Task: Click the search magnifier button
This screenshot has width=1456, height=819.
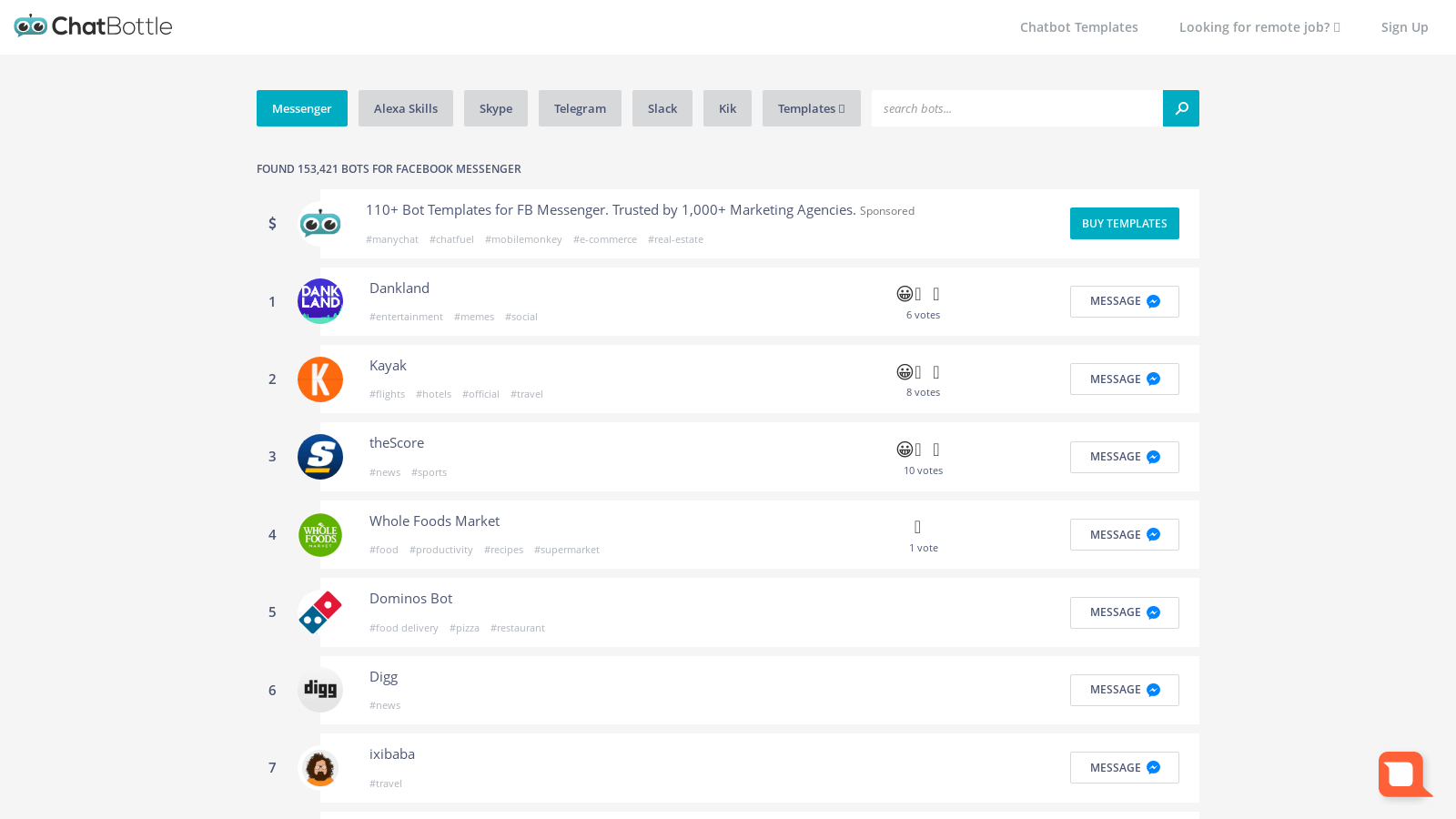Action: pos(1181,108)
